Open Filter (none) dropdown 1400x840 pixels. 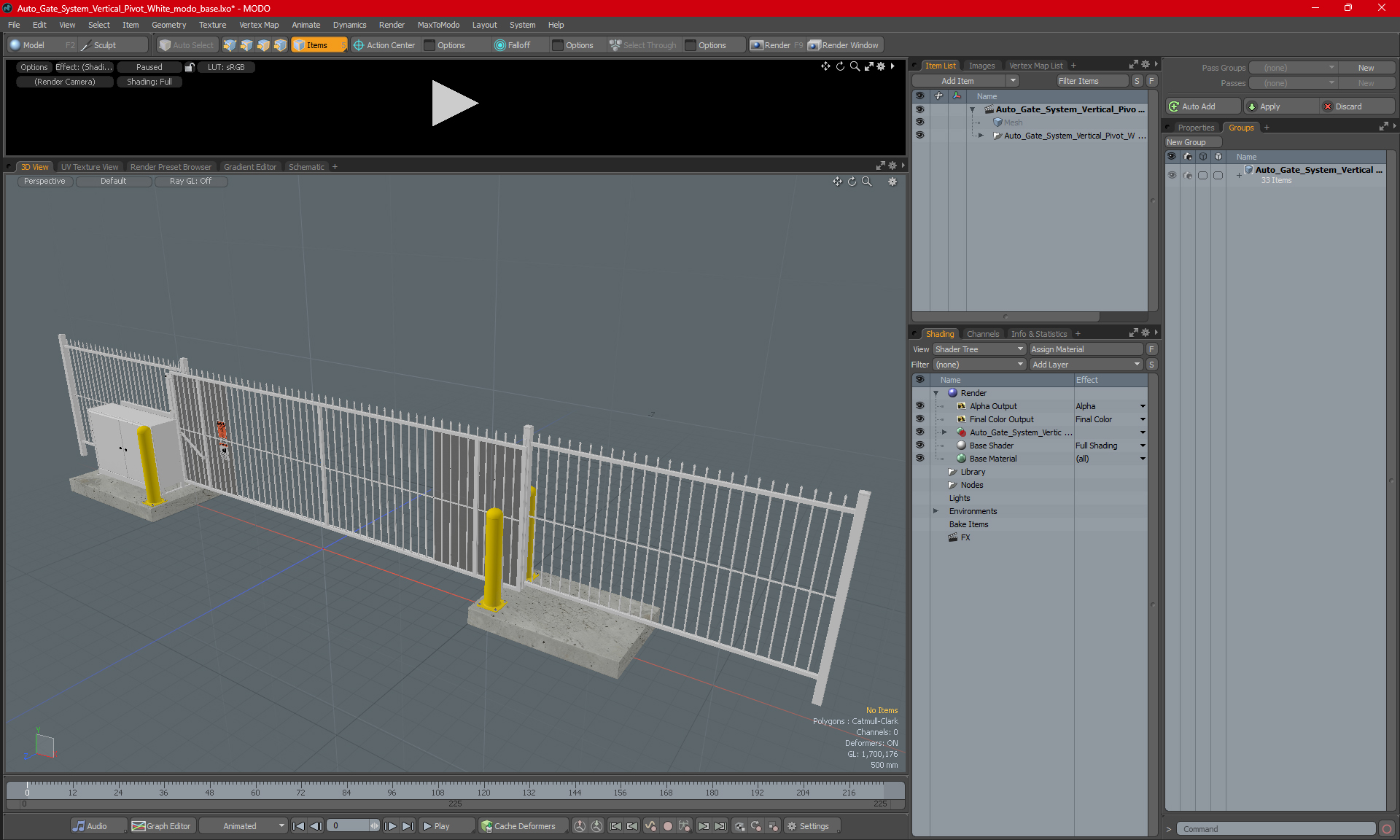(980, 365)
